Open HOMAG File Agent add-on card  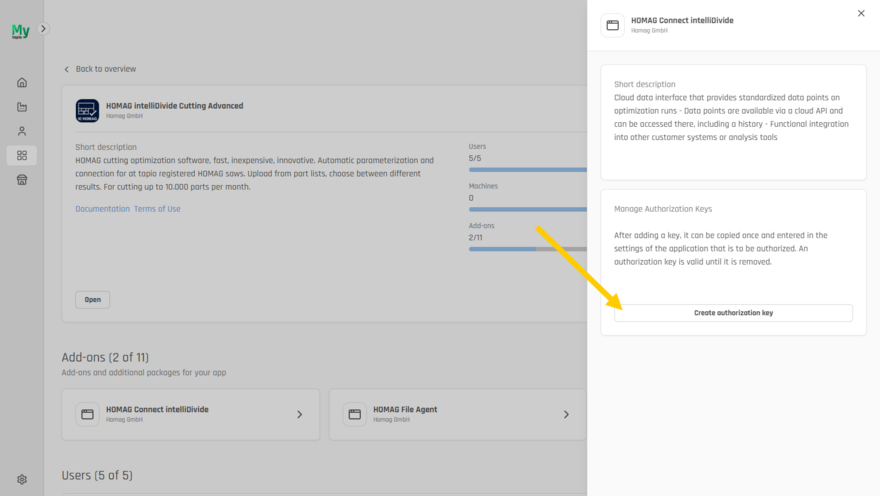[457, 414]
